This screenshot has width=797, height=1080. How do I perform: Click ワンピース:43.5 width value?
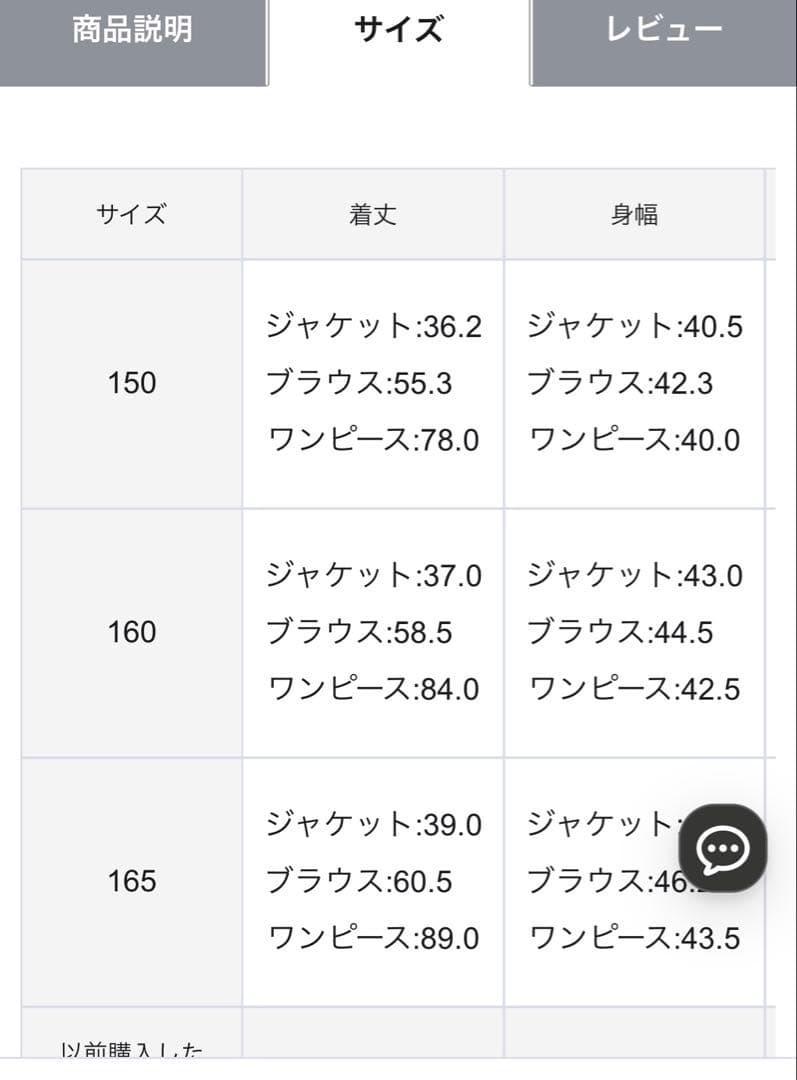pyautogui.click(x=634, y=938)
